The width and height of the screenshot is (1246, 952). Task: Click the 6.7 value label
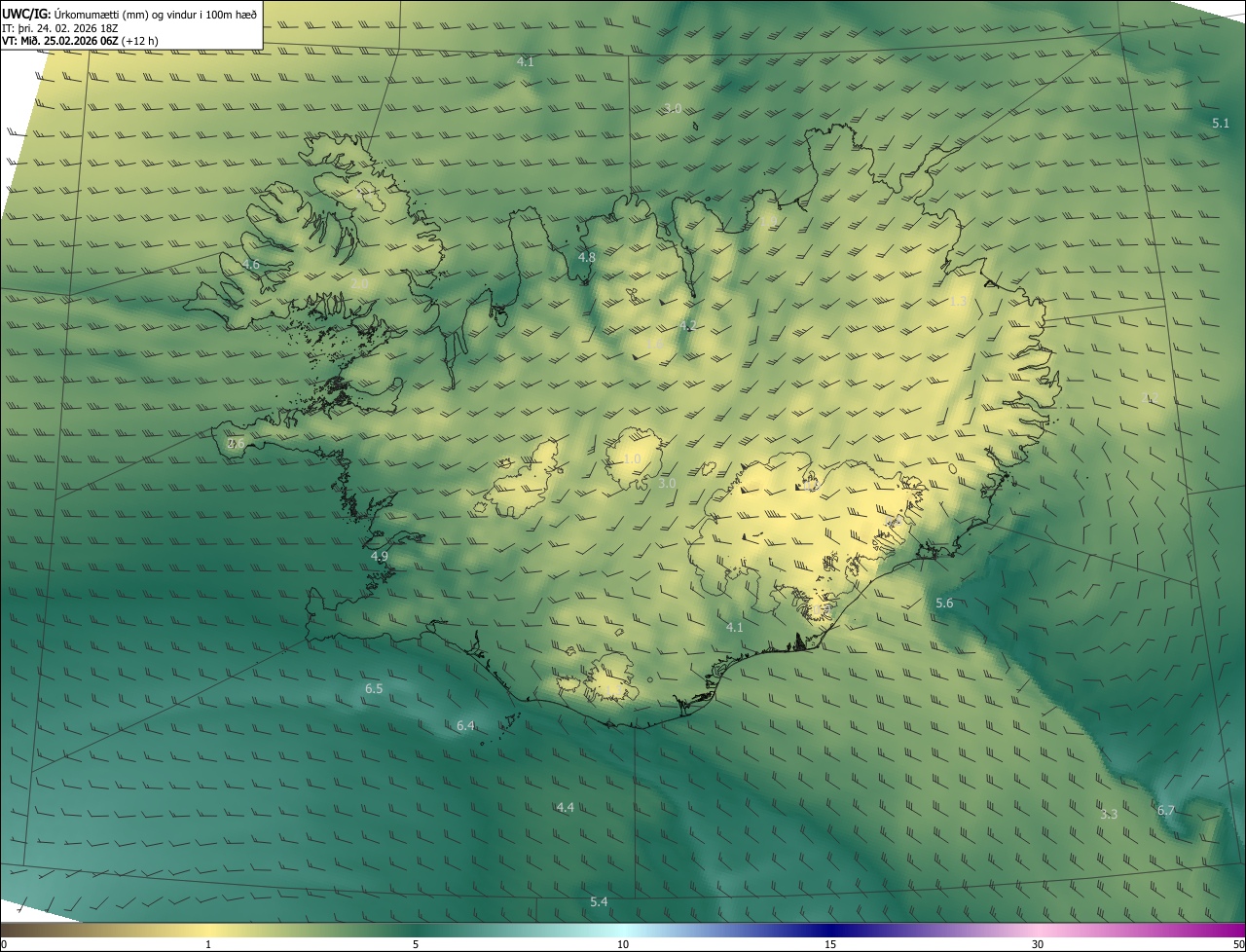1166,811
